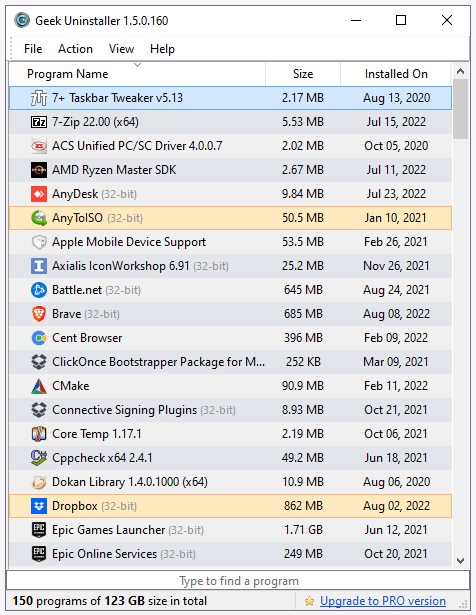Screen dimensions: 476x615
Task: Click the Oct 05, 2020 install date
Action: click(x=396, y=146)
